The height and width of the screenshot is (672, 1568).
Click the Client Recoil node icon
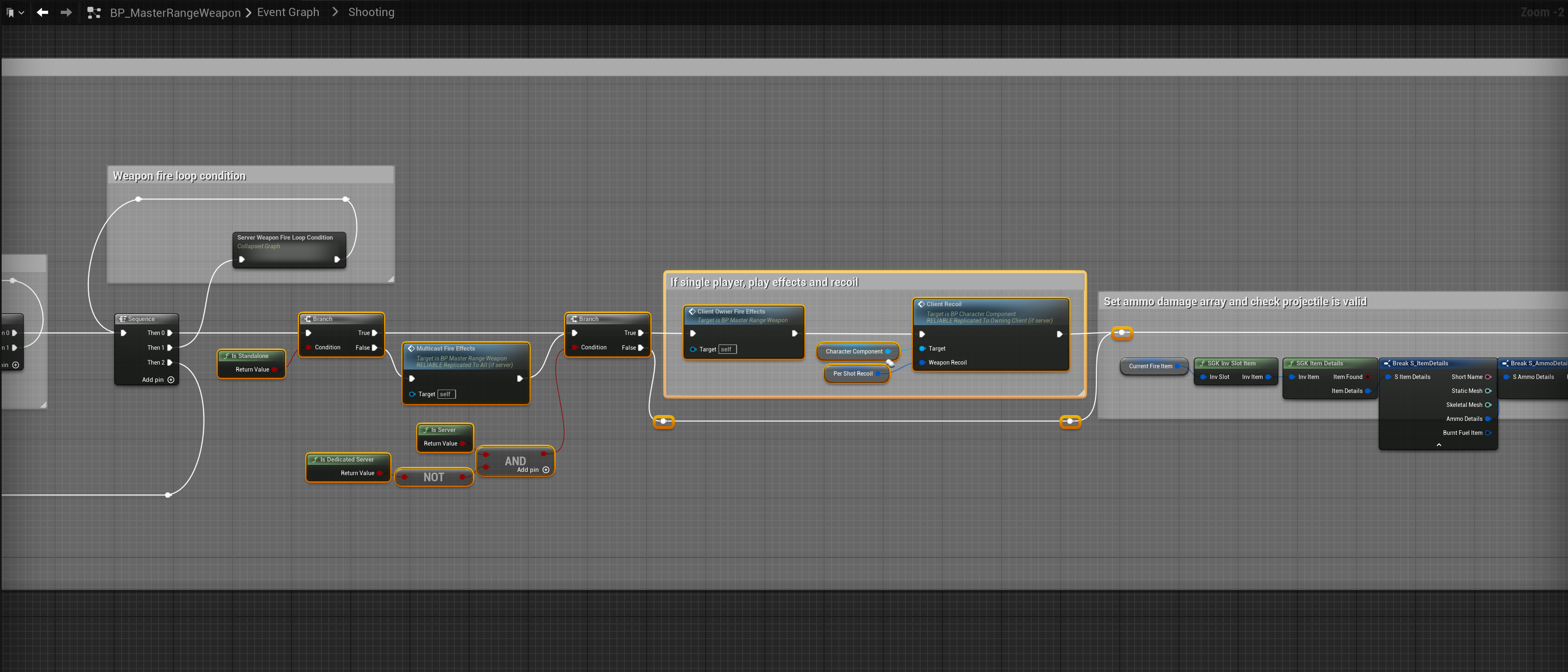[x=921, y=304]
